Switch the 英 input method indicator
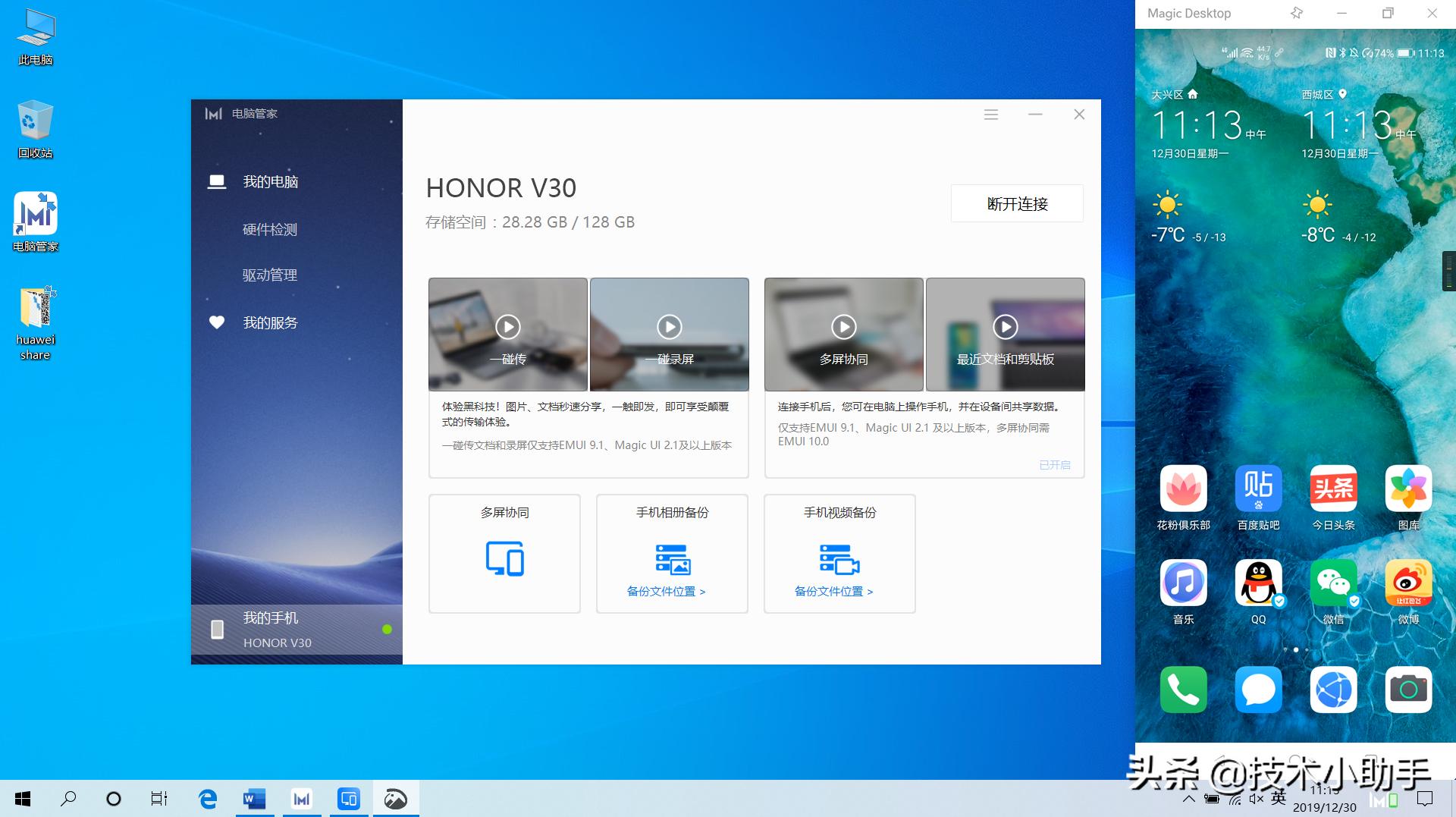This screenshot has width=1456, height=817. tap(1279, 797)
